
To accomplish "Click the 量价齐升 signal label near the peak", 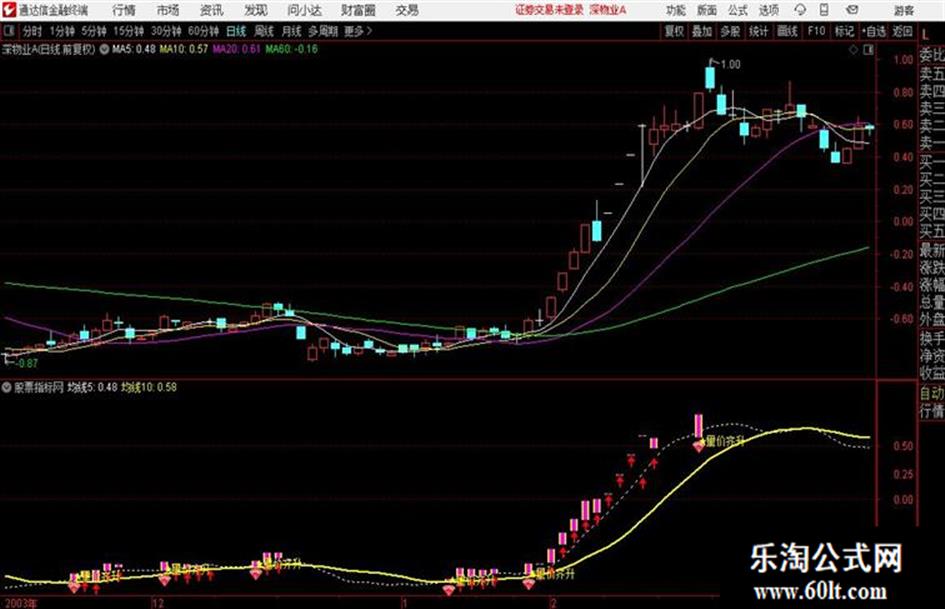I will [x=726, y=442].
